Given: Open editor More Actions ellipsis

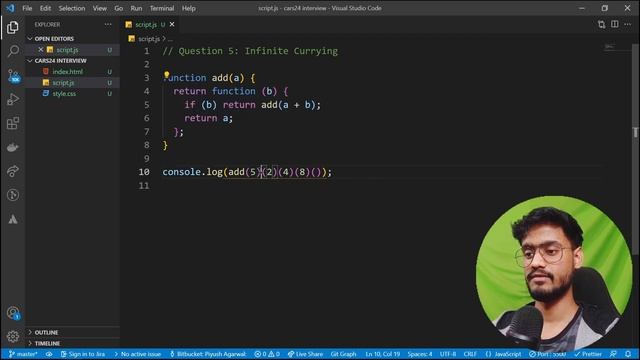Looking at the screenshot, I should coord(628,24).
